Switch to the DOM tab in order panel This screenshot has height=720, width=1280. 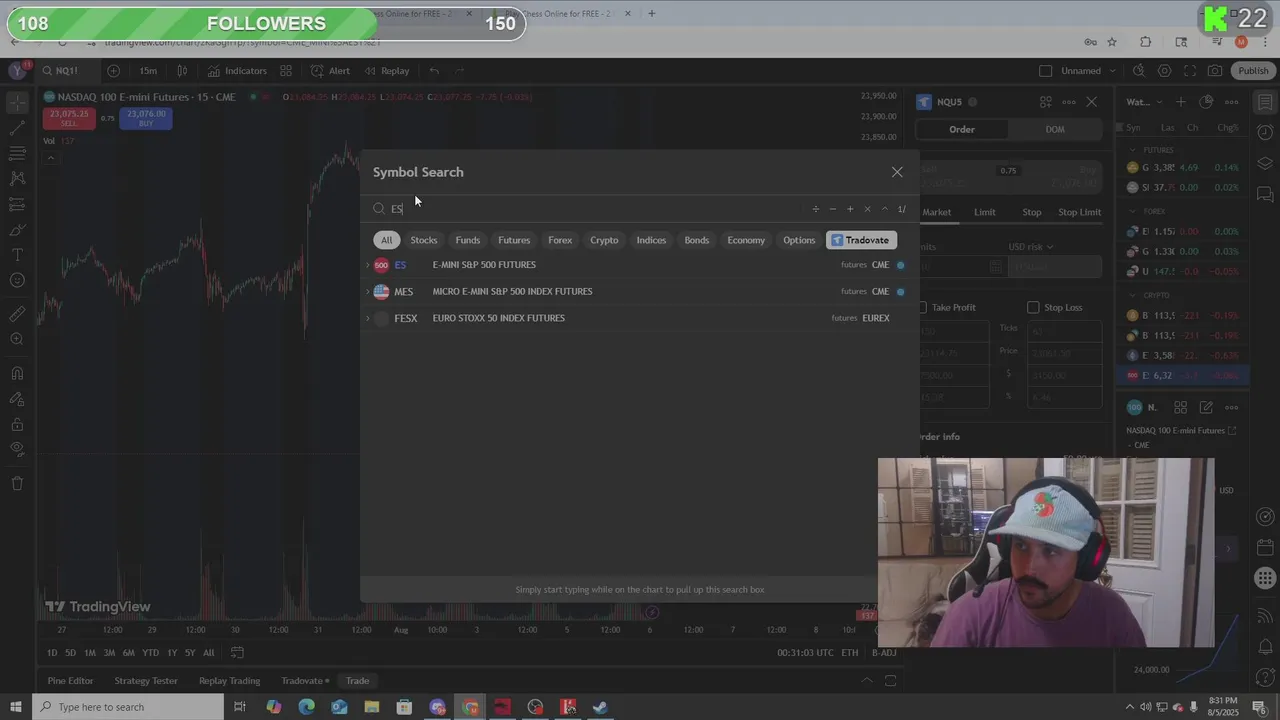[1055, 129]
